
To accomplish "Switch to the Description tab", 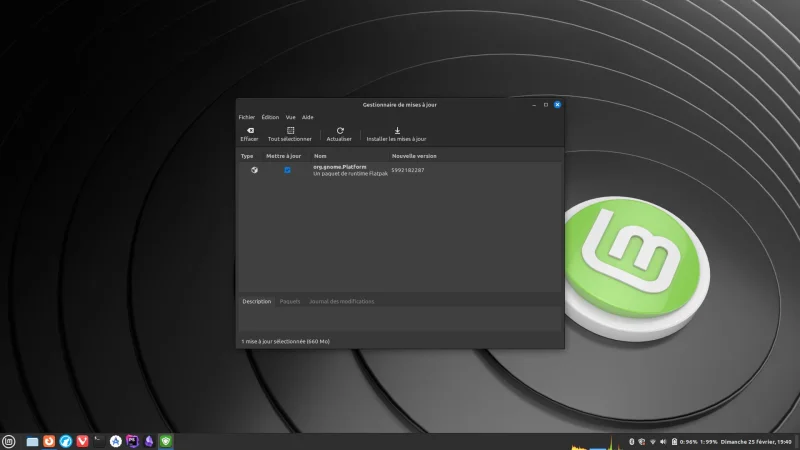I will (x=257, y=302).
